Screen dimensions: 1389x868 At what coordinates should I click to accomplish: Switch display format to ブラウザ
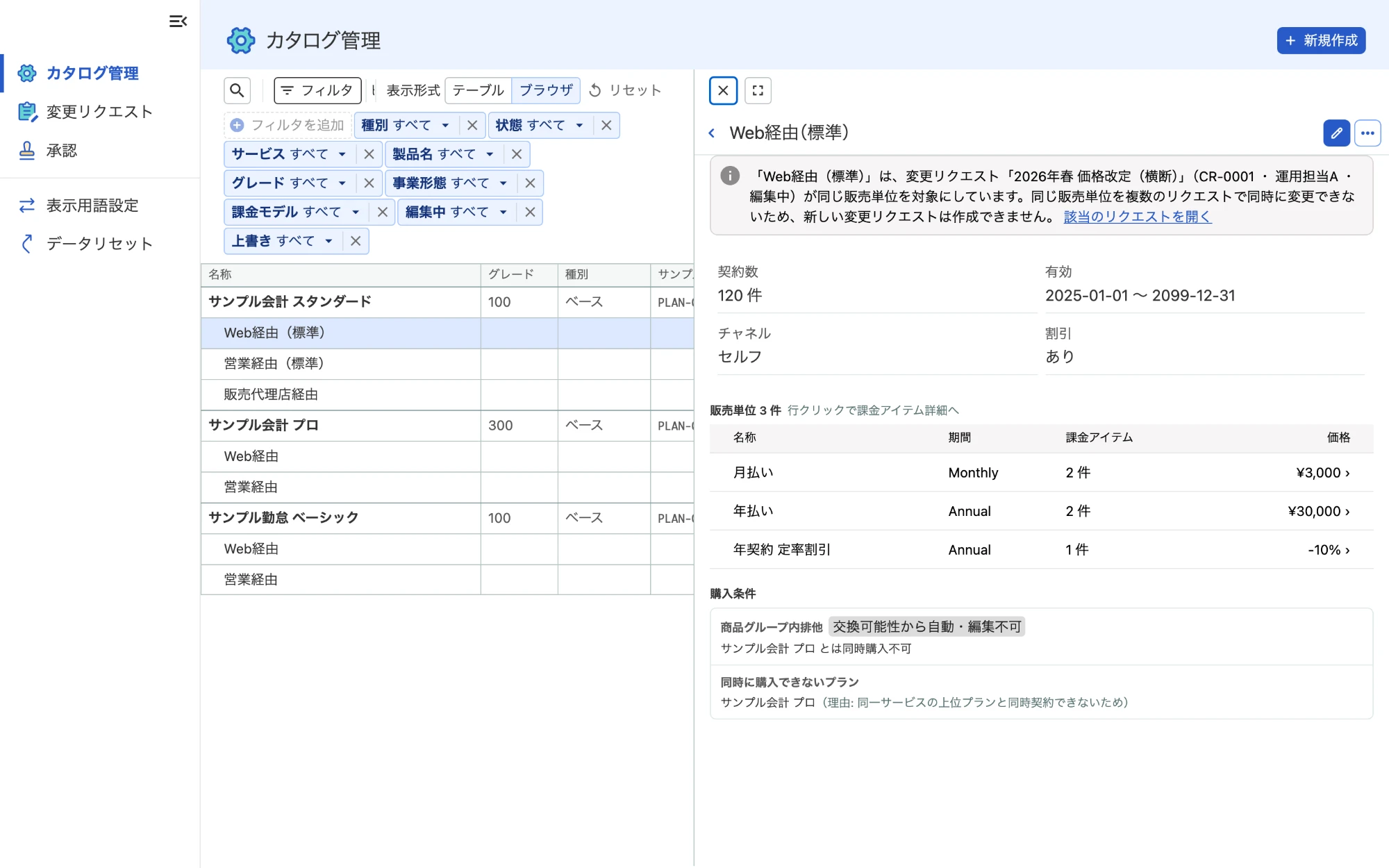point(546,90)
